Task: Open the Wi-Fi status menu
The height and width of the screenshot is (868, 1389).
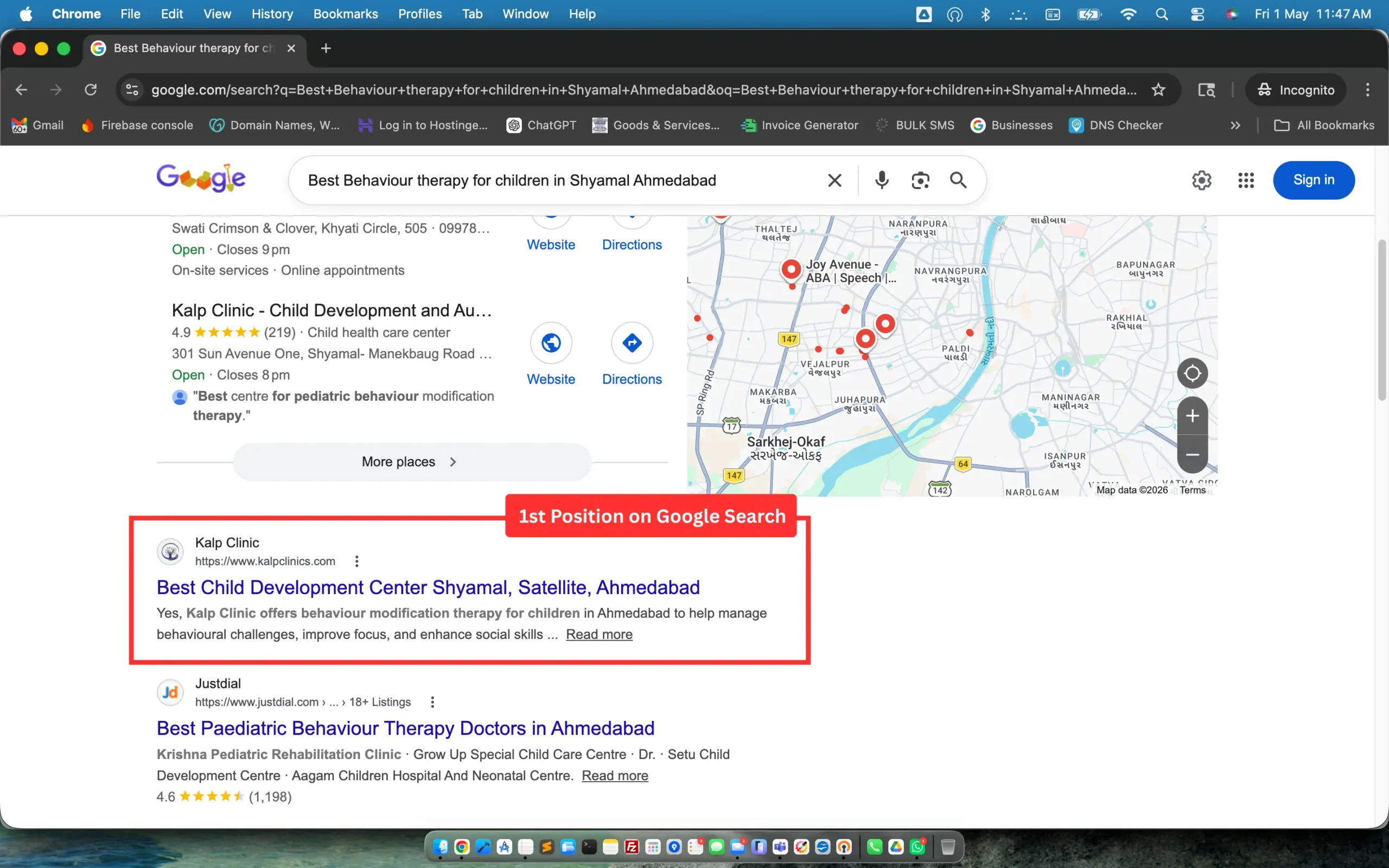Action: coord(1128,14)
